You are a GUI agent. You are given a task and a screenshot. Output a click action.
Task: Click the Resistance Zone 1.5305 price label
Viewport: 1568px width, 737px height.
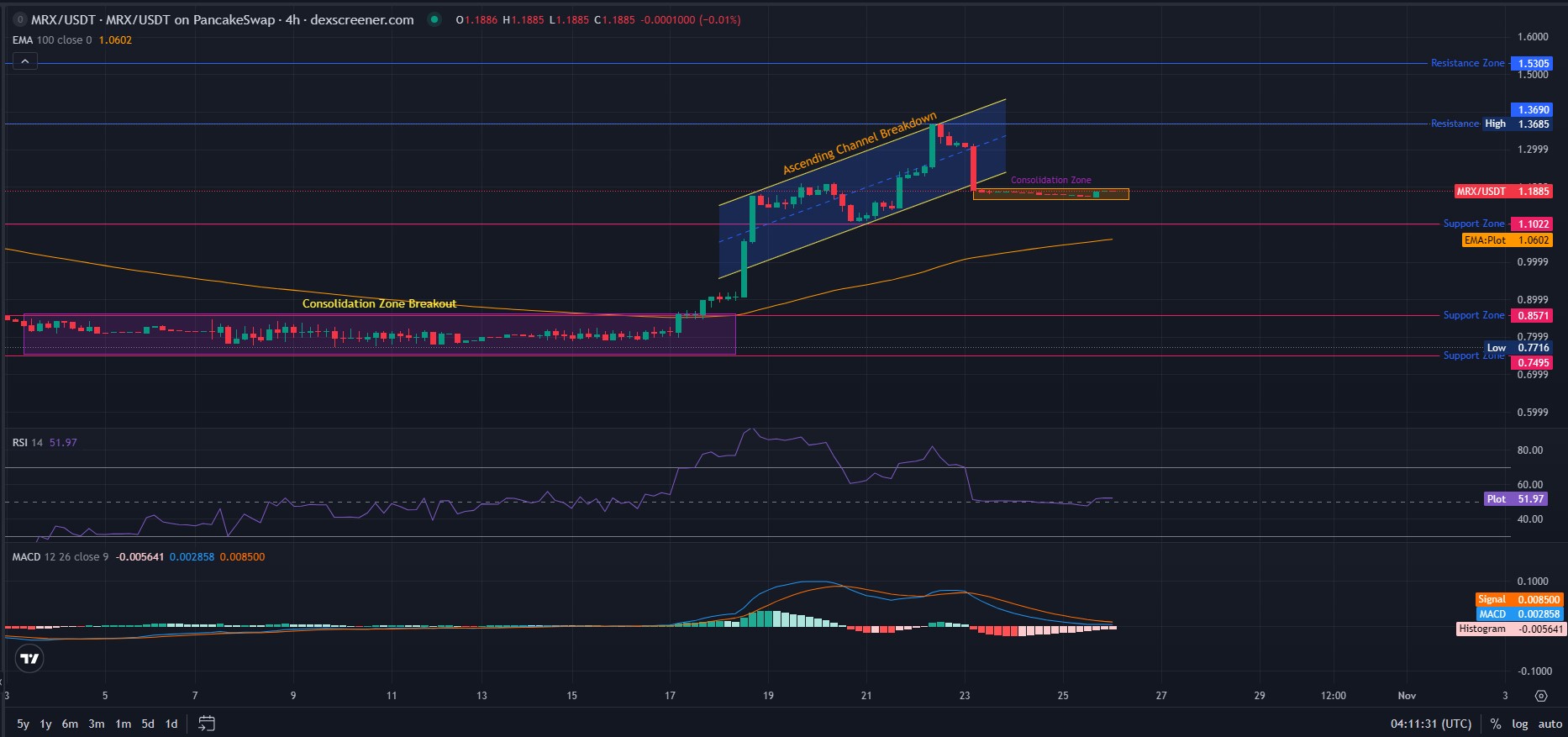[x=1531, y=63]
